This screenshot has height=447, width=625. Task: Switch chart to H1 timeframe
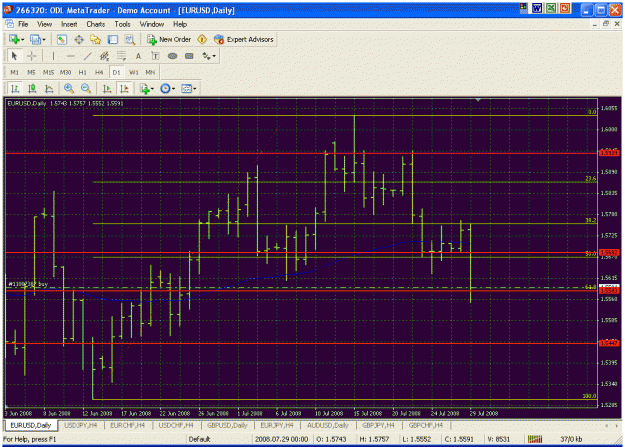click(83, 72)
